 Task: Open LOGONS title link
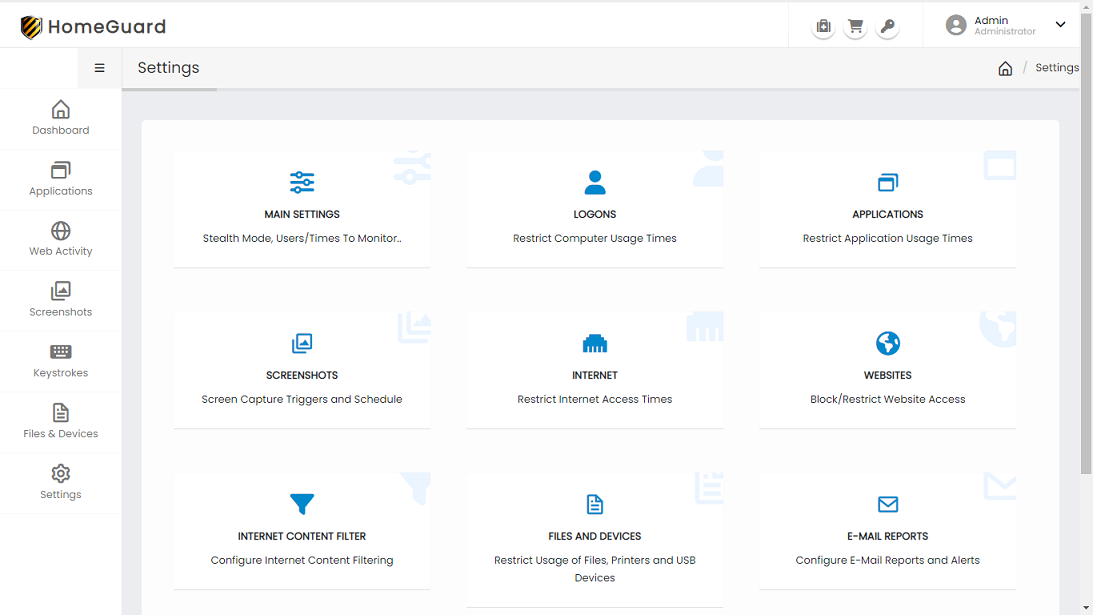coord(595,215)
